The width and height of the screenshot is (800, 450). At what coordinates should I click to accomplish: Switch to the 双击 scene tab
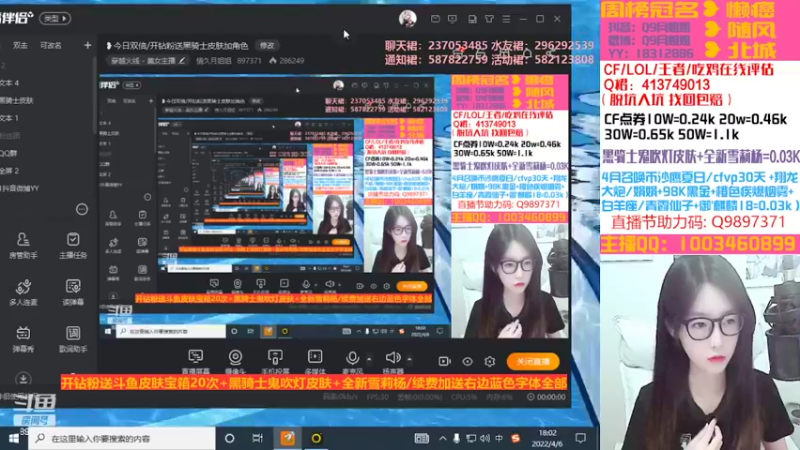(x=20, y=45)
